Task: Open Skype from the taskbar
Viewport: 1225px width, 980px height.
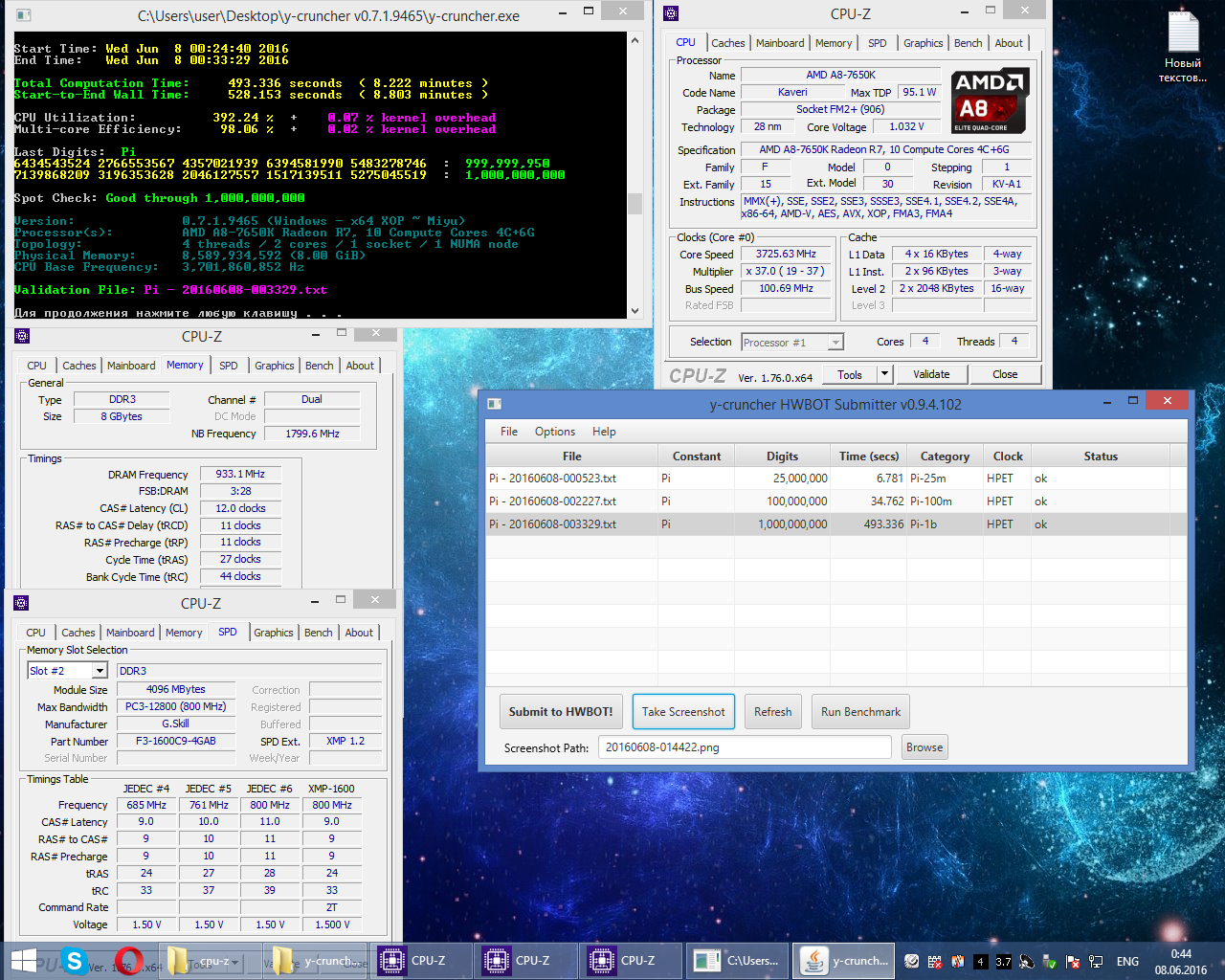Action: pos(75,961)
